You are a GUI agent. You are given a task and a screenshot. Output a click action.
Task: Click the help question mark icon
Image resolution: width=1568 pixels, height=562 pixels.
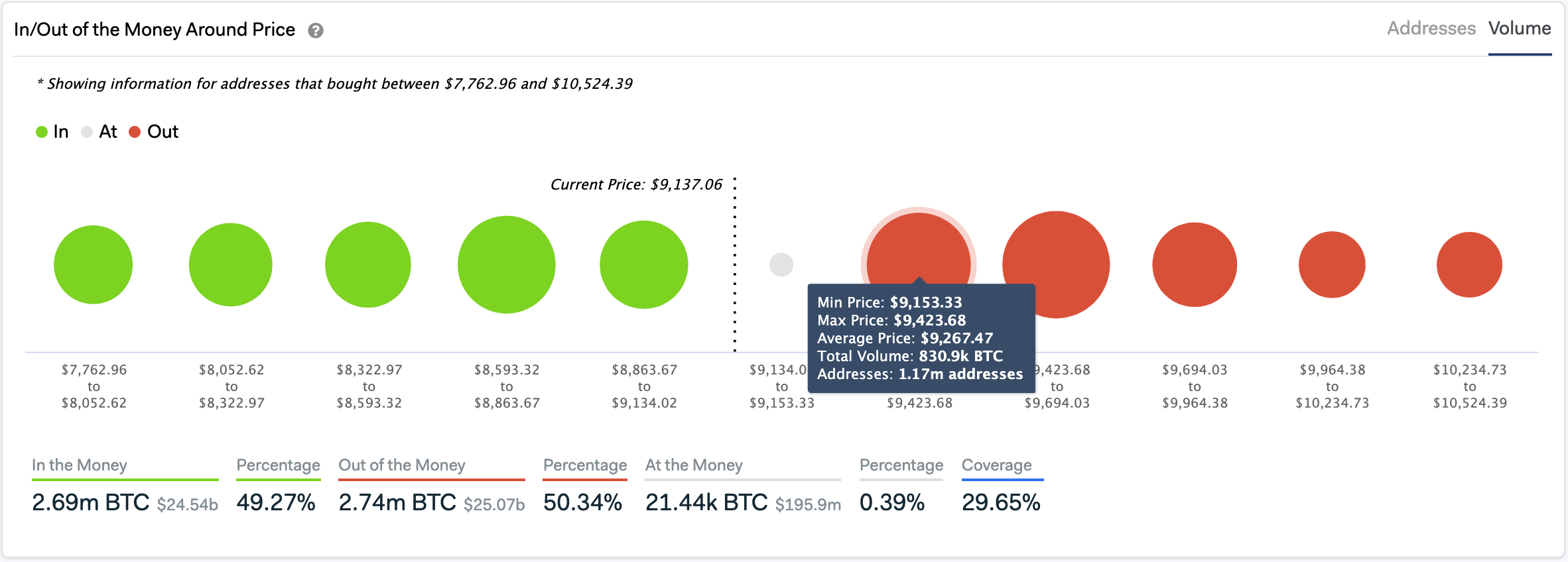click(316, 30)
